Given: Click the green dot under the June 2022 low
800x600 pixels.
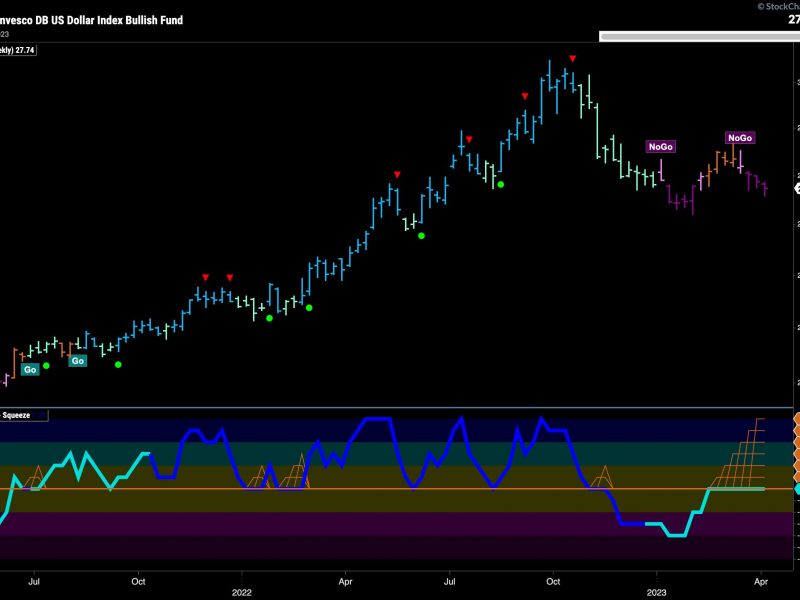Looking at the screenshot, I should coord(421,236).
